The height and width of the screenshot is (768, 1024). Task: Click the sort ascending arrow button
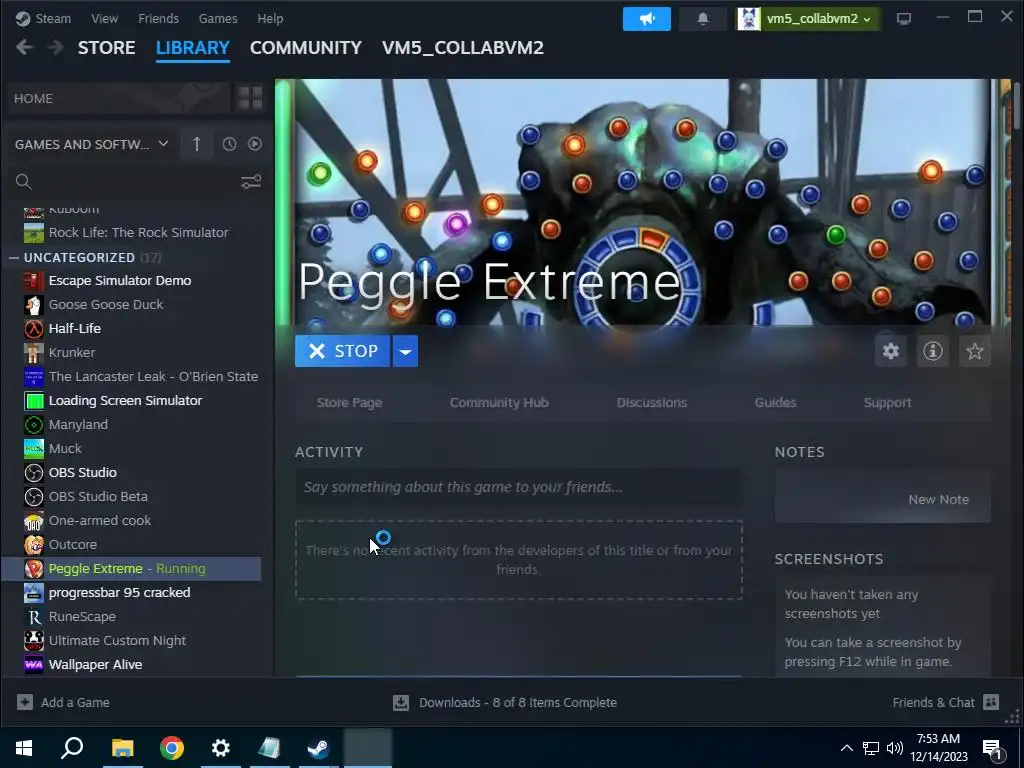point(197,144)
